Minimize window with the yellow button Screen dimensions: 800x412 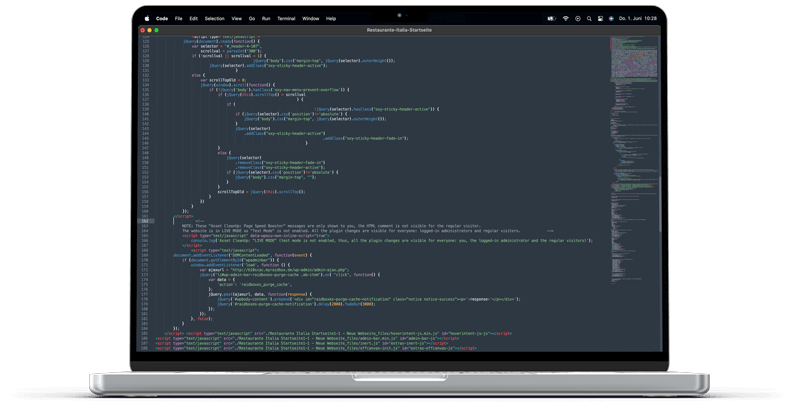coord(149,30)
